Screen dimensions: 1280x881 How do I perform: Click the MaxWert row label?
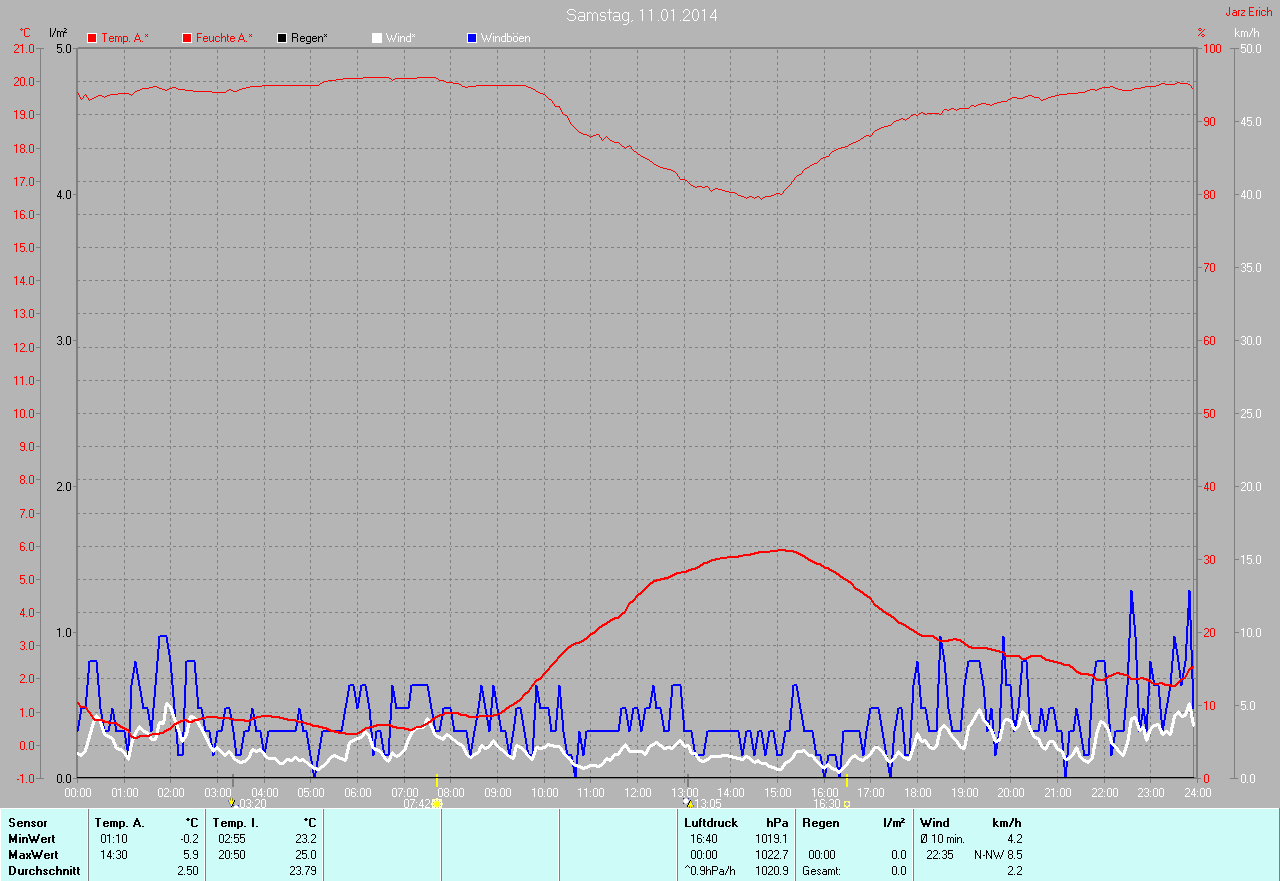34,855
